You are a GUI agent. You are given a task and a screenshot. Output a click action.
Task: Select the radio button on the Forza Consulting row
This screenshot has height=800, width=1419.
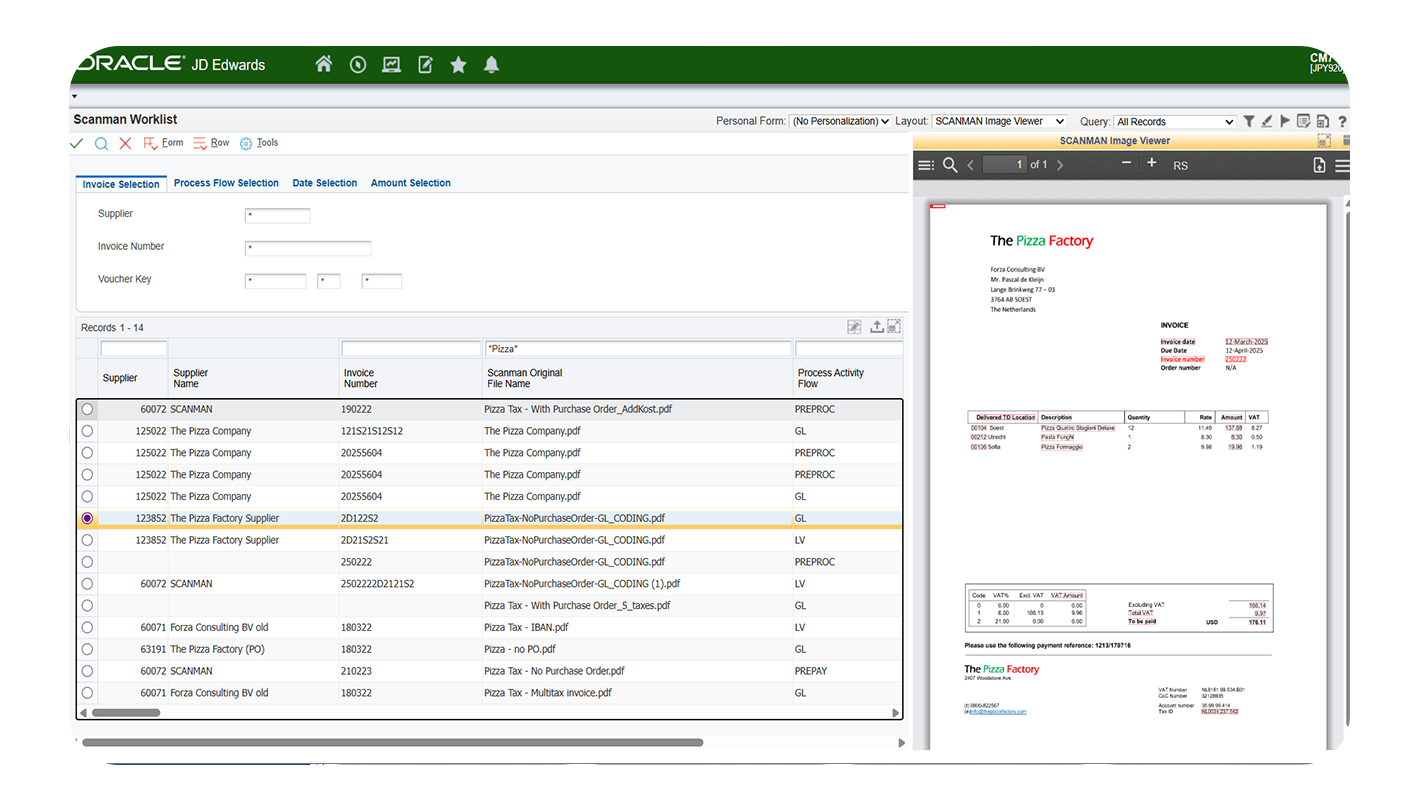(87, 627)
